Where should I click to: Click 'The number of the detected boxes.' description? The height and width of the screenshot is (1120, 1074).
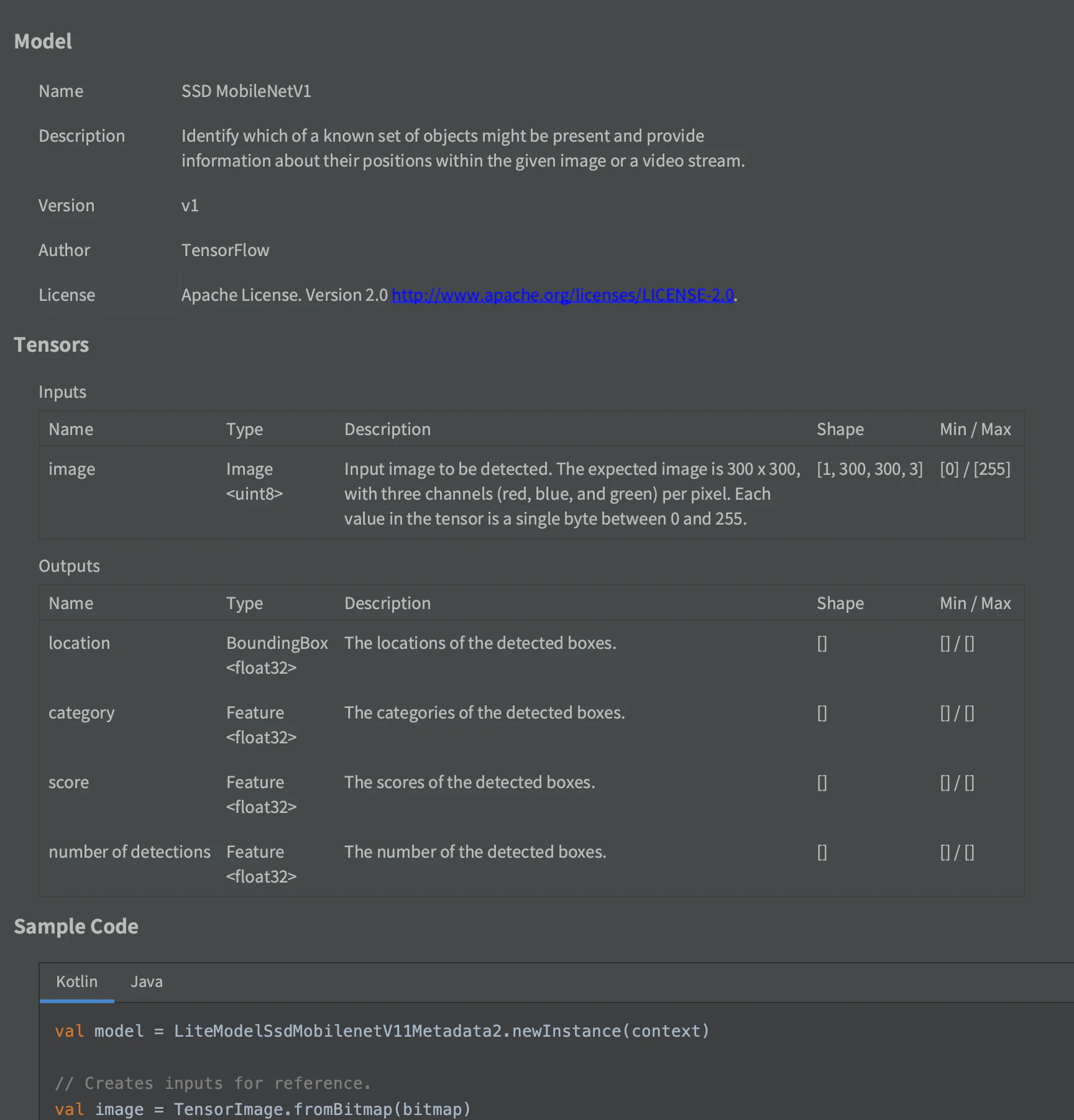click(x=475, y=851)
